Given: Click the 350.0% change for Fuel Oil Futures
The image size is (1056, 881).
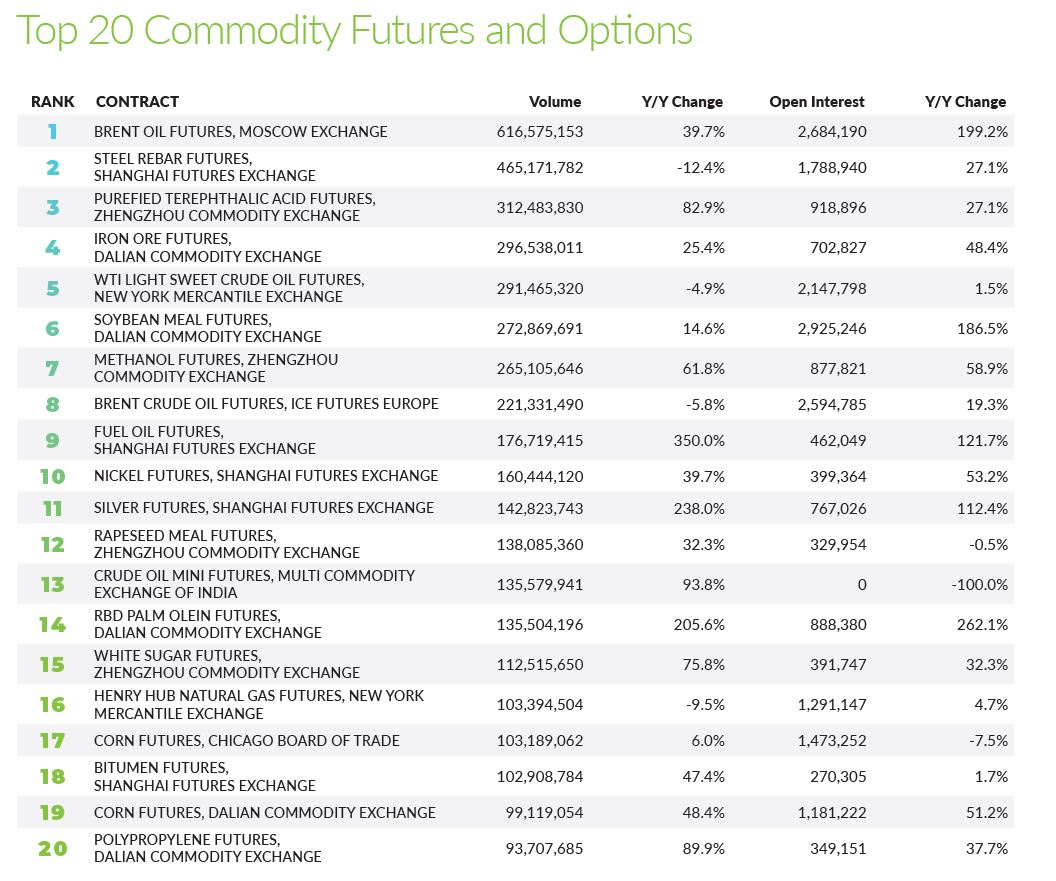Looking at the screenshot, I should tap(699, 440).
